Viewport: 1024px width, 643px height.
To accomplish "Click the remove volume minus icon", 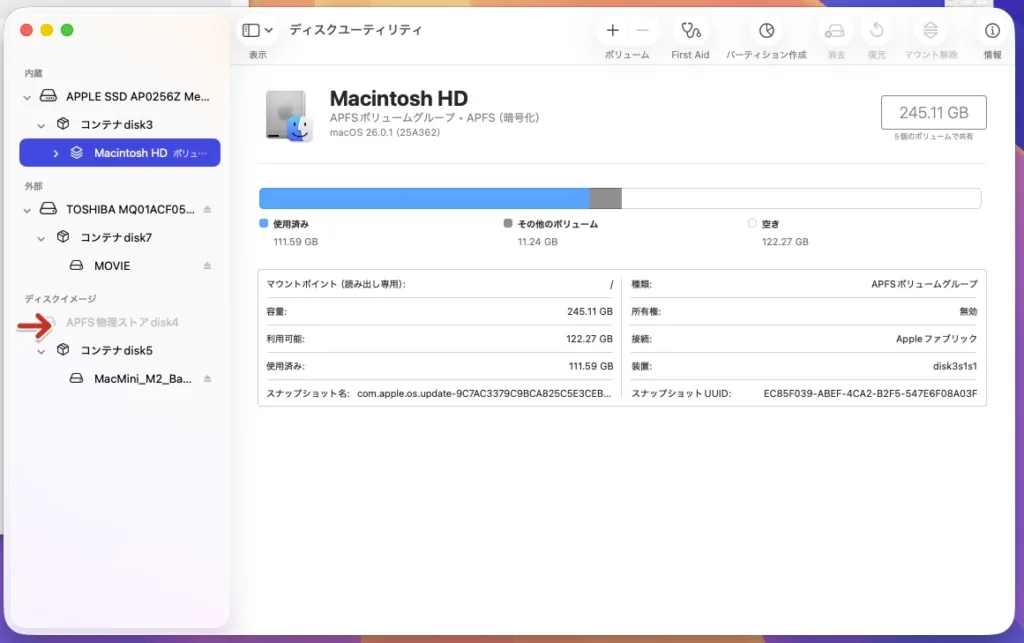I will [642, 31].
